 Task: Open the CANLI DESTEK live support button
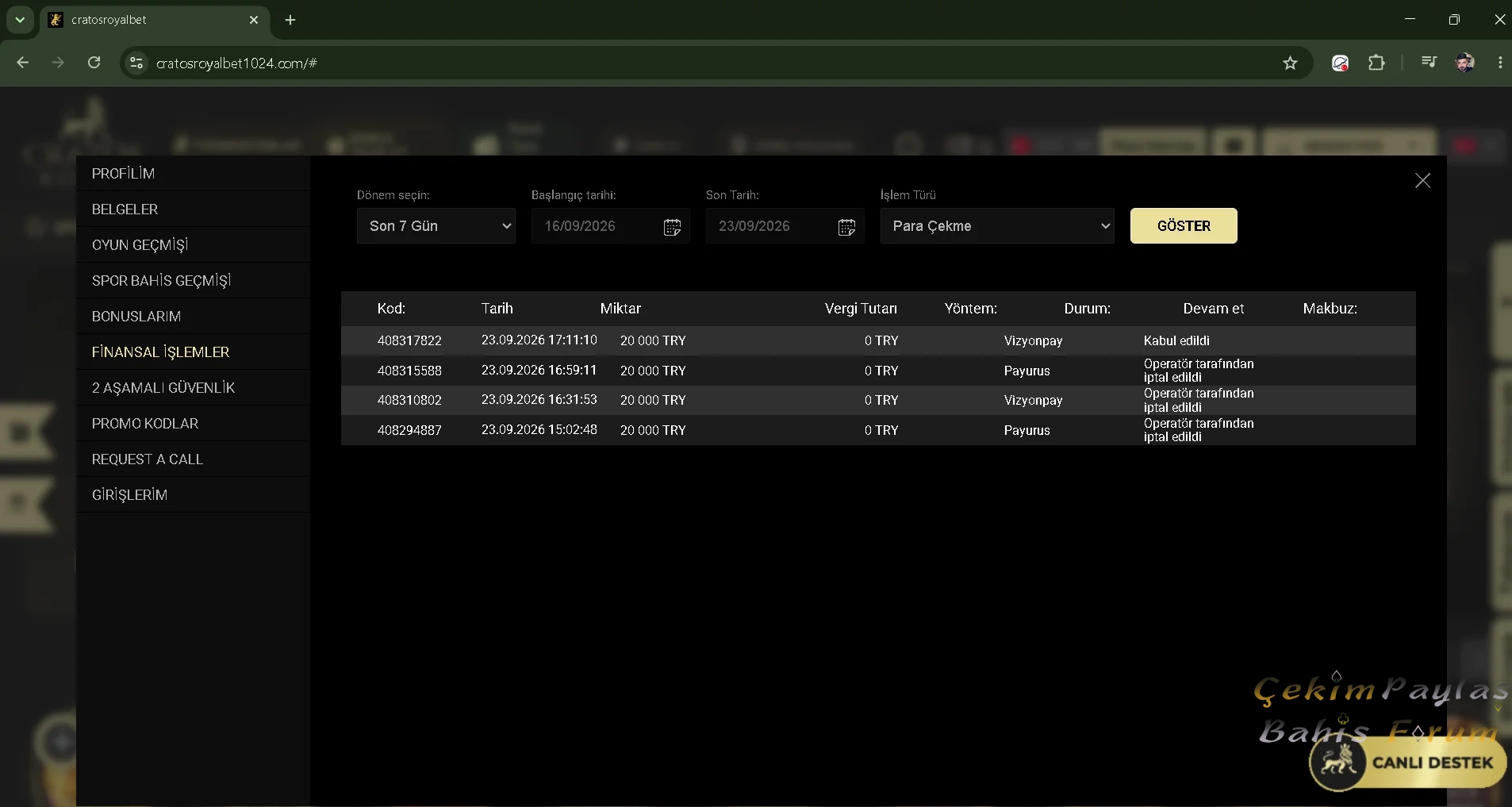point(1408,763)
